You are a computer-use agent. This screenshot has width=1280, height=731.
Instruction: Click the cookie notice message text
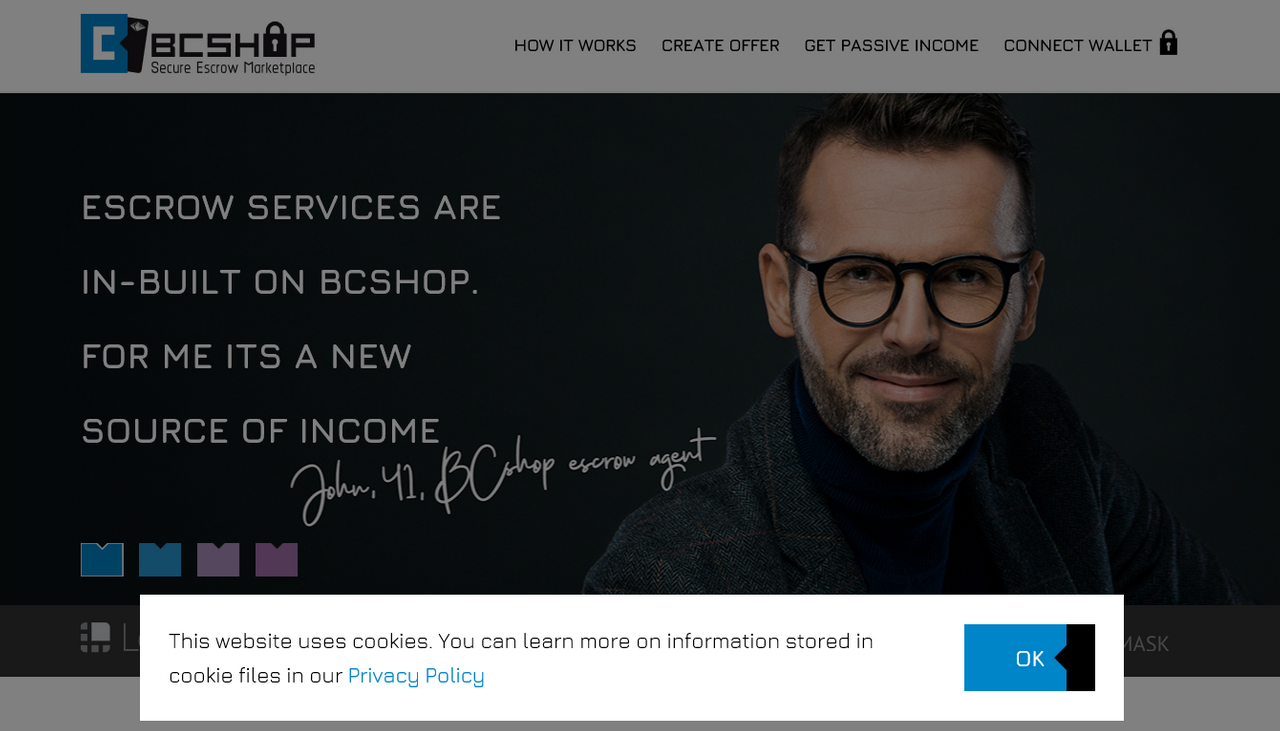[x=521, y=658]
